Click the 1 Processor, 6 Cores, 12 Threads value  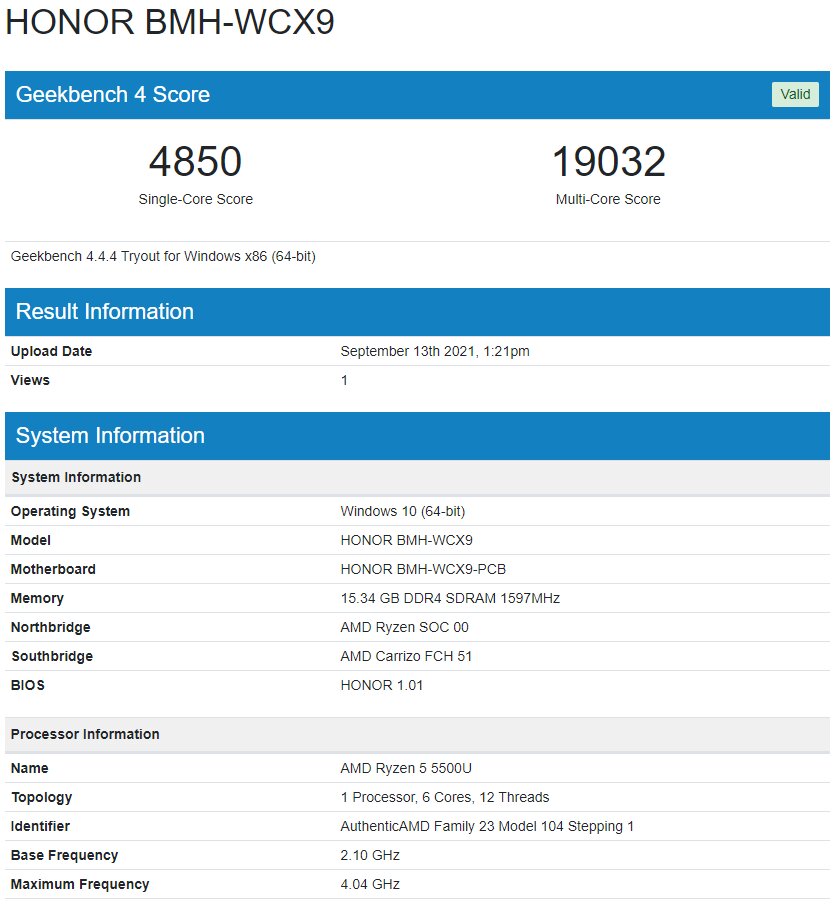coord(444,797)
